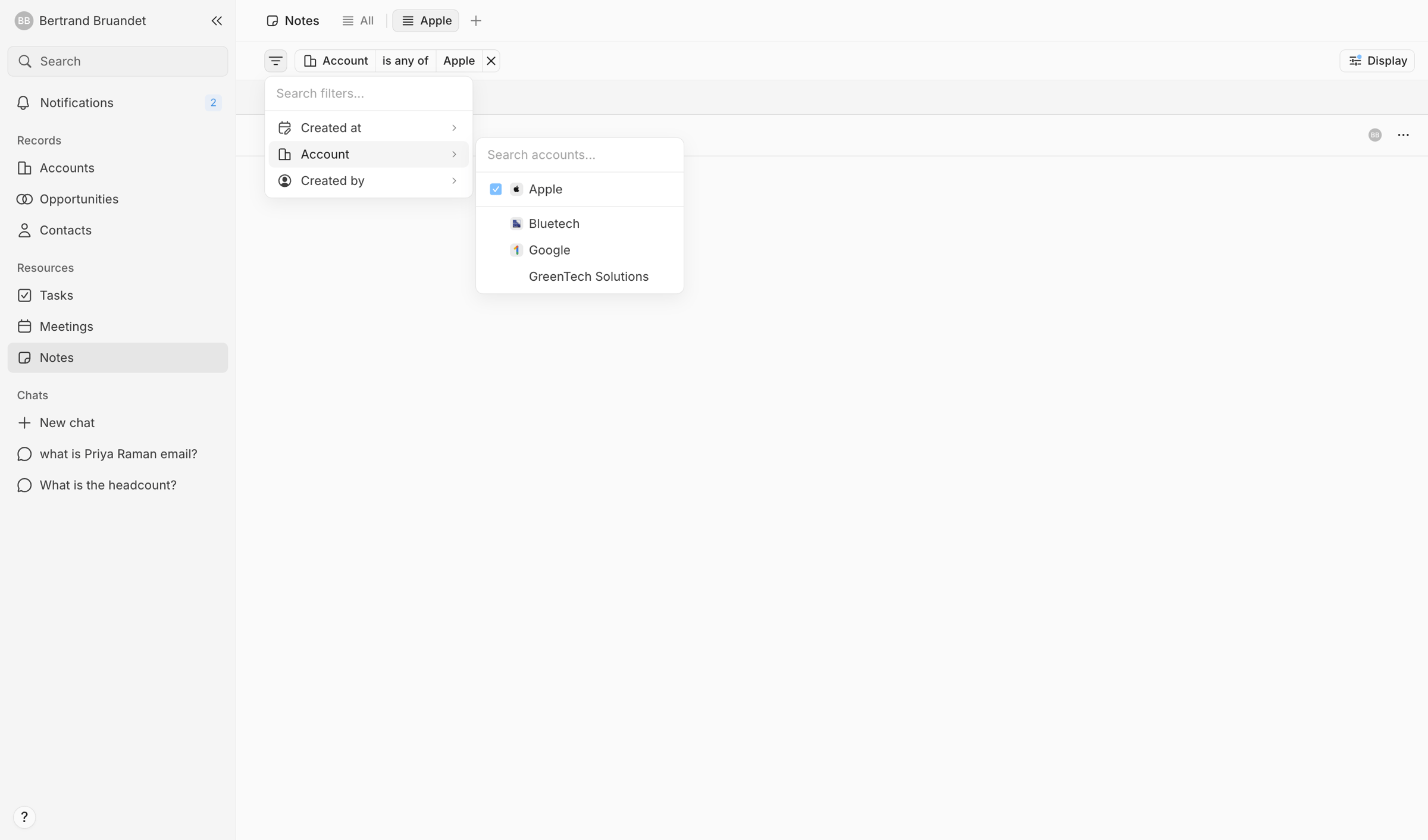The height and width of the screenshot is (840, 1428).
Task: Select Apple label in accounts list
Action: point(546,189)
